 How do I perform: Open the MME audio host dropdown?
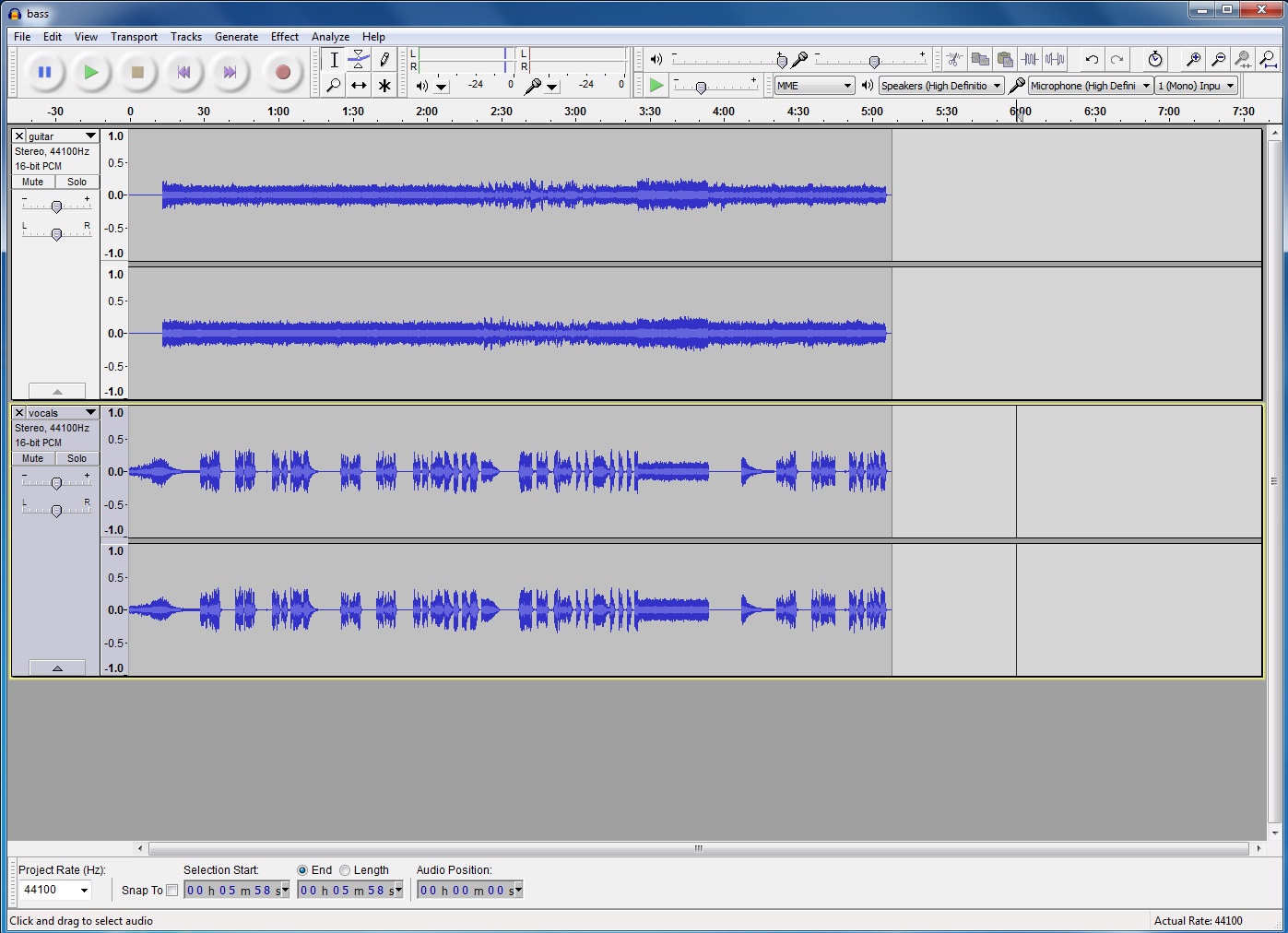pos(814,86)
